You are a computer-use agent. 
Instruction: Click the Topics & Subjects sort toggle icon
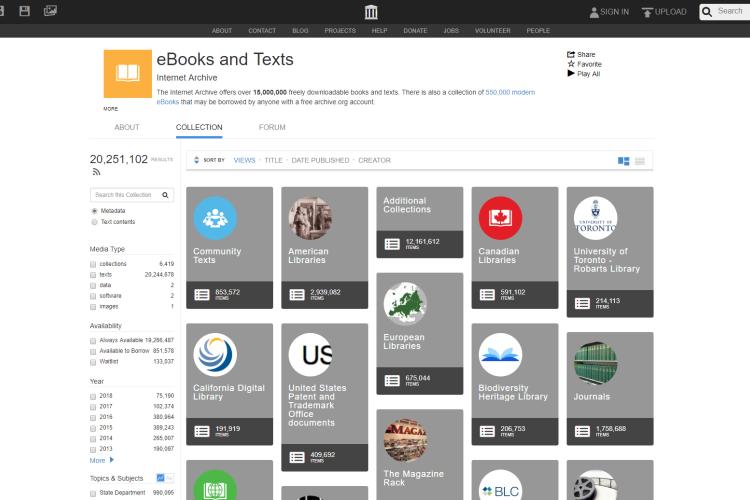pos(165,478)
